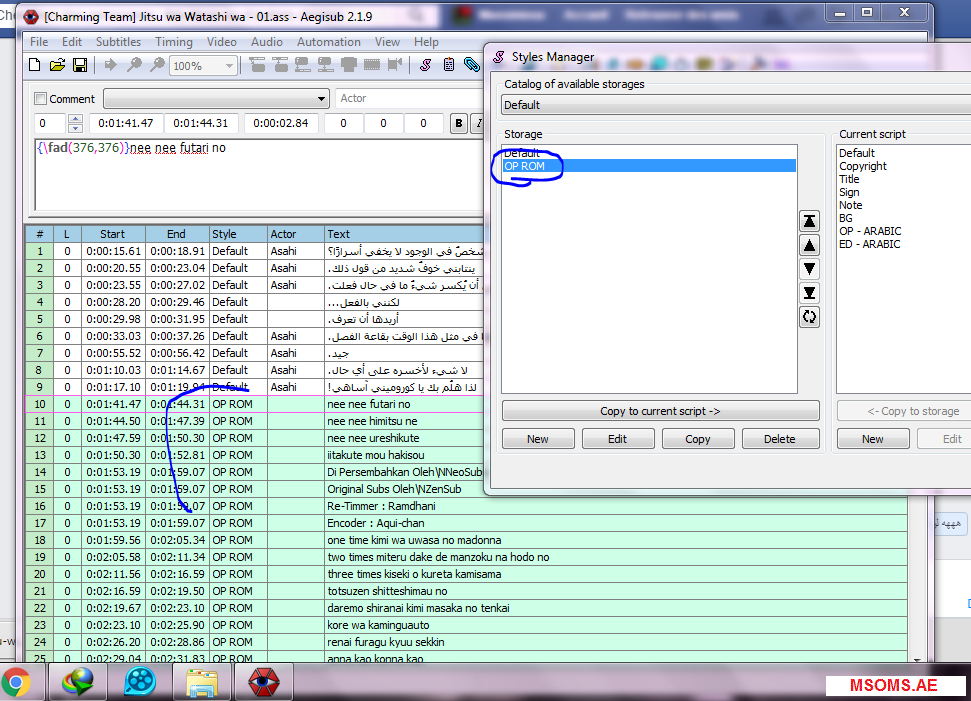
Task: Click the New subtitles file icon
Action: (35, 65)
